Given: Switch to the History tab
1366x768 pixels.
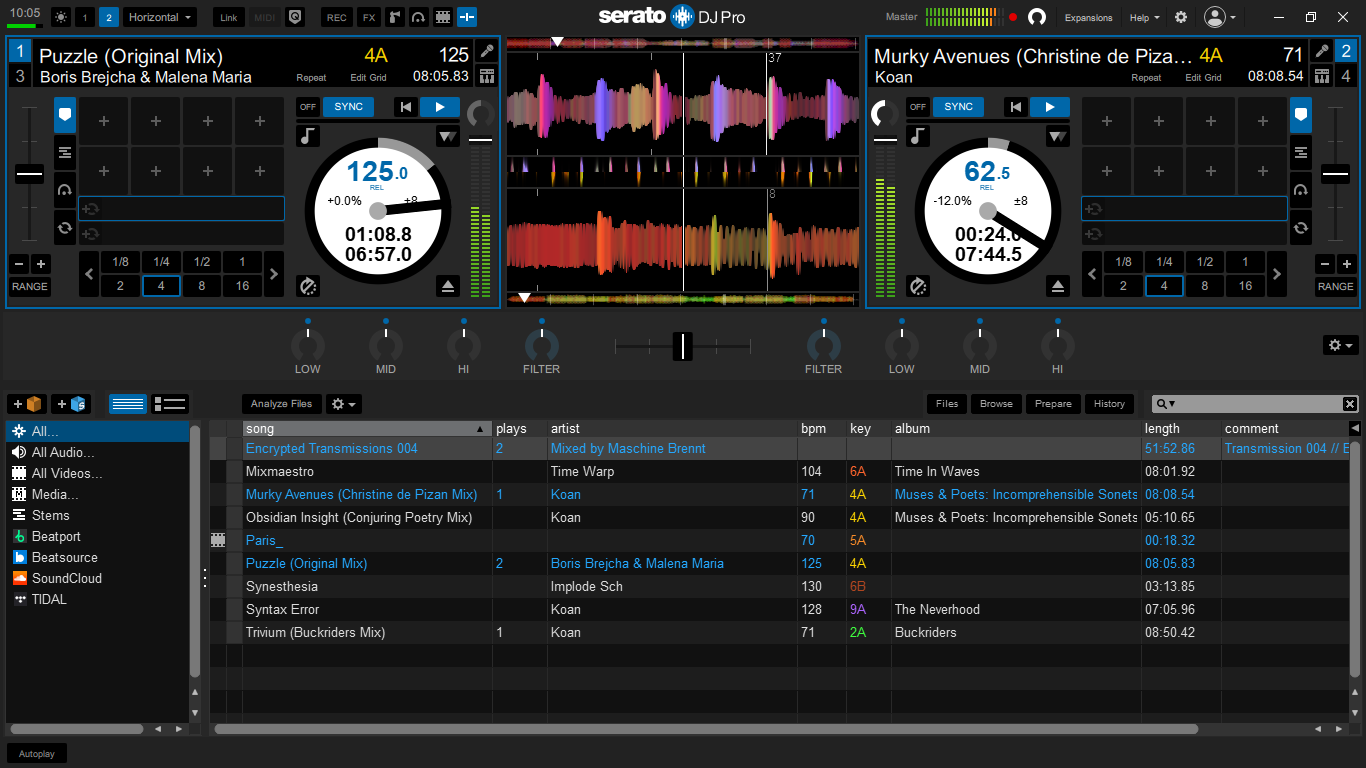Looking at the screenshot, I should (1109, 404).
